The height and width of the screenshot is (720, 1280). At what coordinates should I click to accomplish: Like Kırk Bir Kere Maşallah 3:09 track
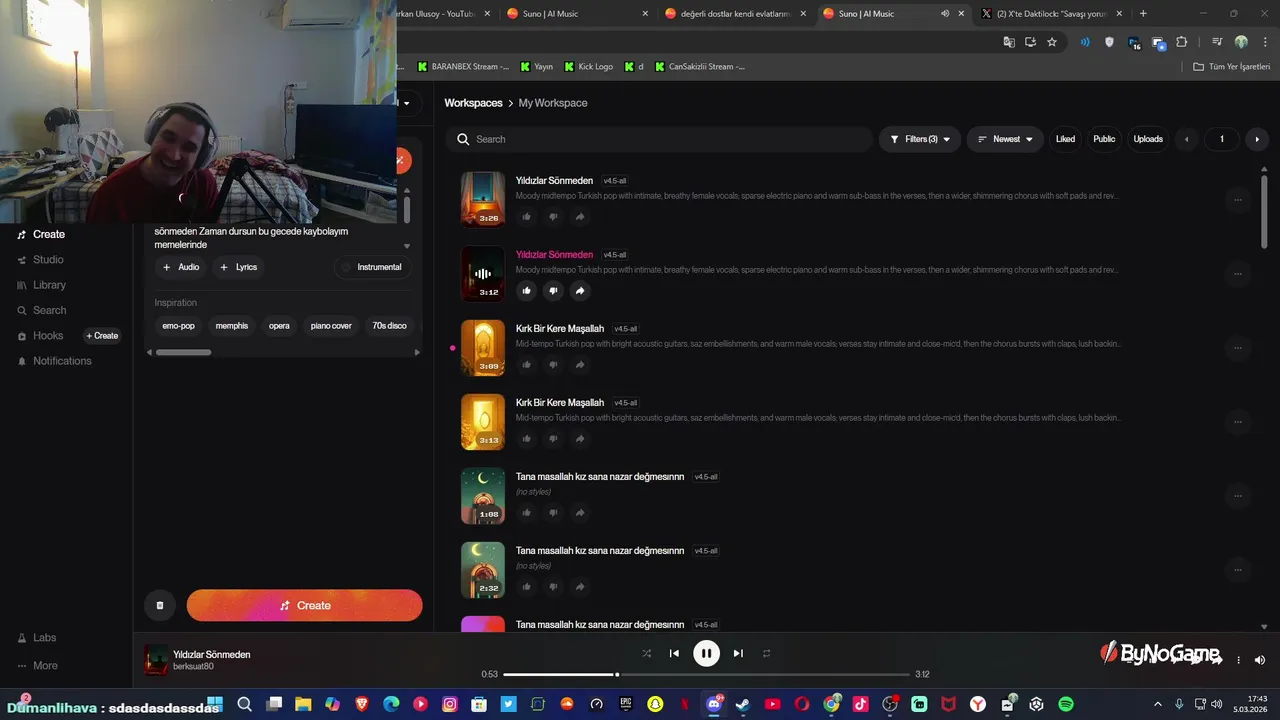pyautogui.click(x=527, y=365)
